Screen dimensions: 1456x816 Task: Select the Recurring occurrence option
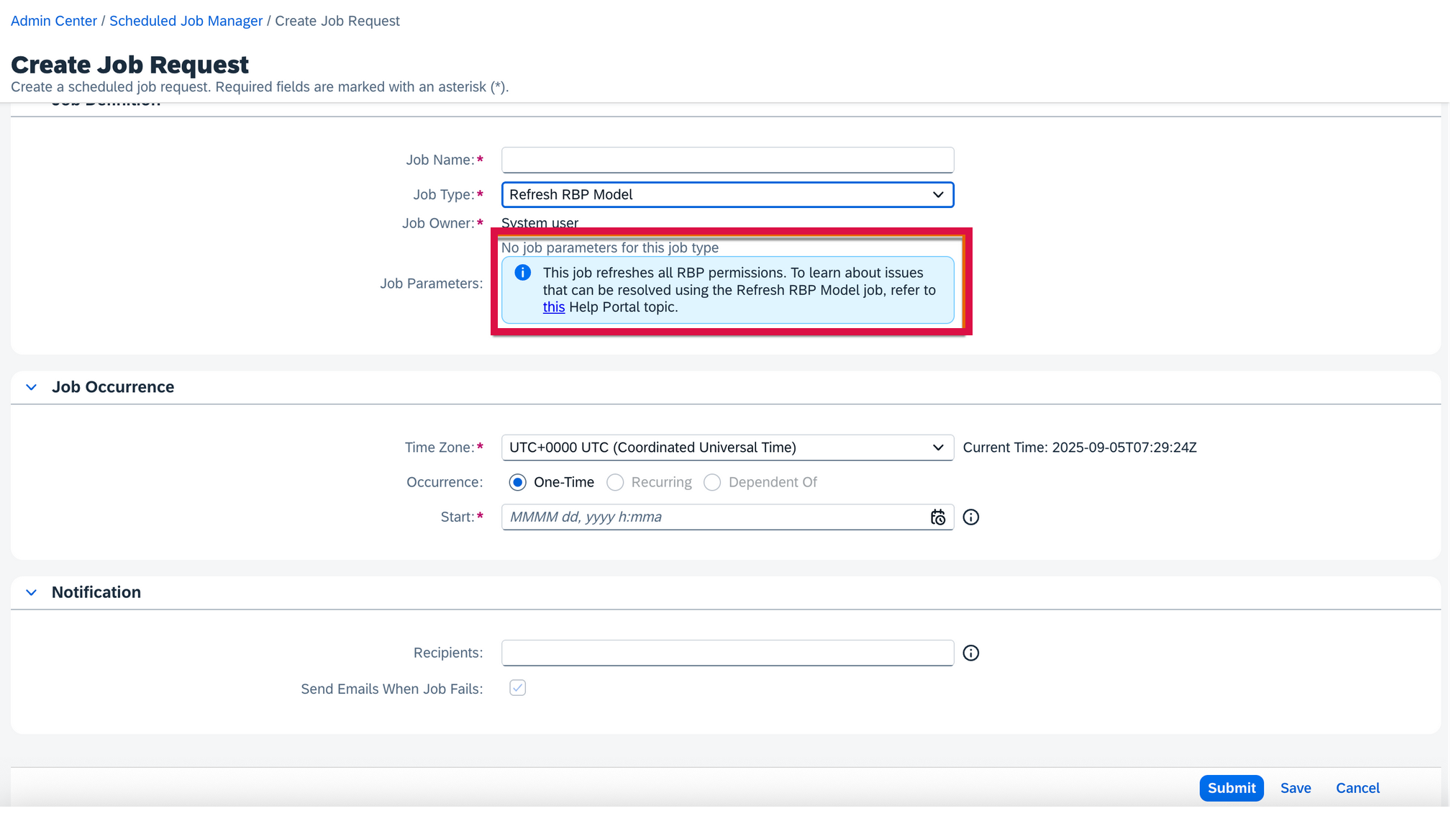(x=615, y=482)
